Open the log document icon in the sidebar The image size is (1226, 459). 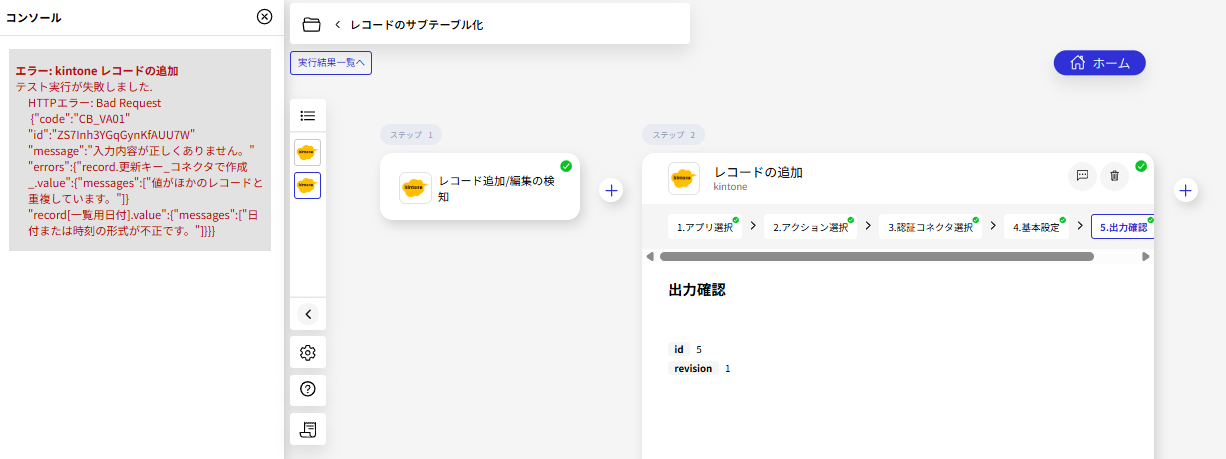pos(308,429)
